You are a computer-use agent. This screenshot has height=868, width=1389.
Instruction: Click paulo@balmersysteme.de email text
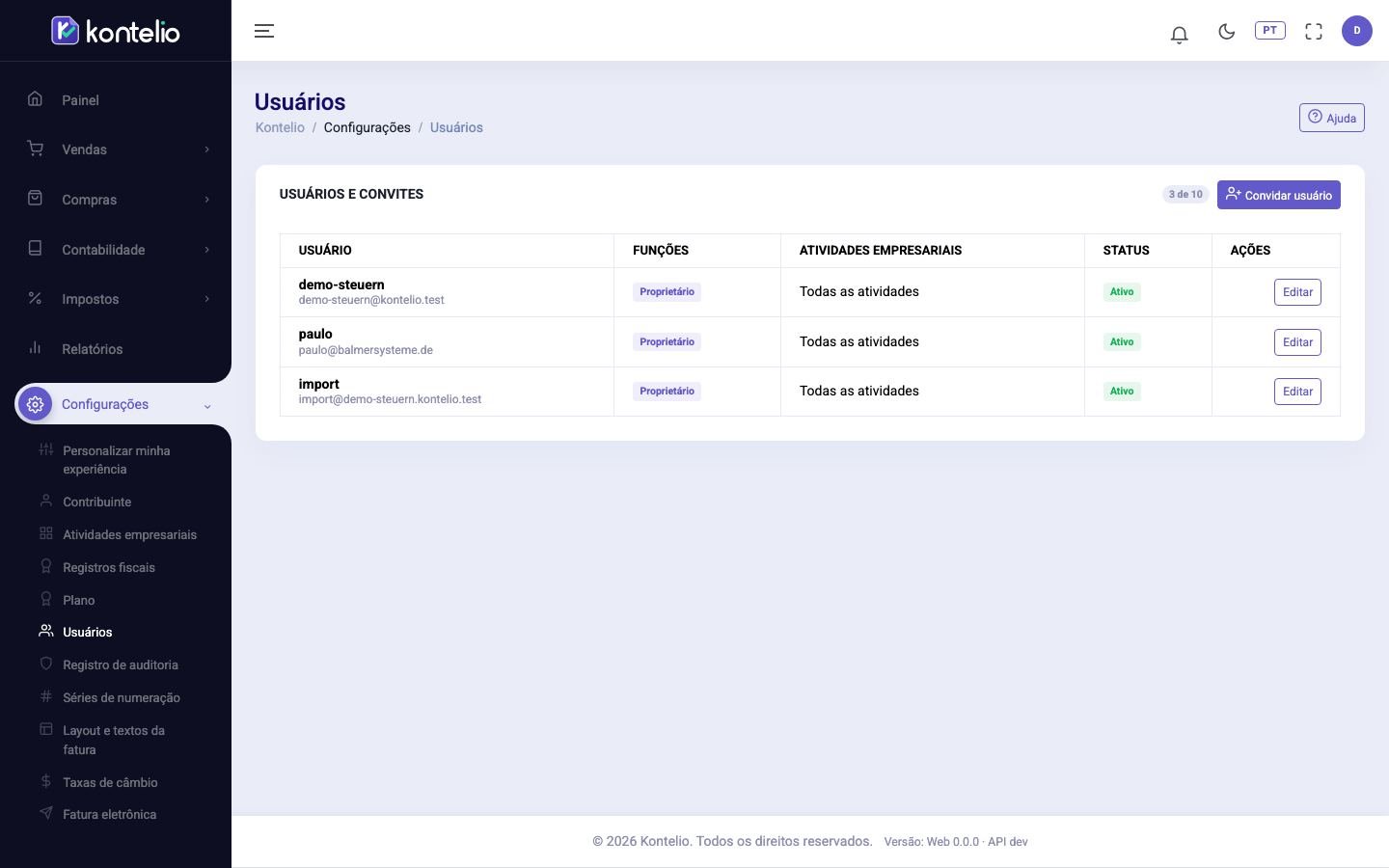point(366,350)
